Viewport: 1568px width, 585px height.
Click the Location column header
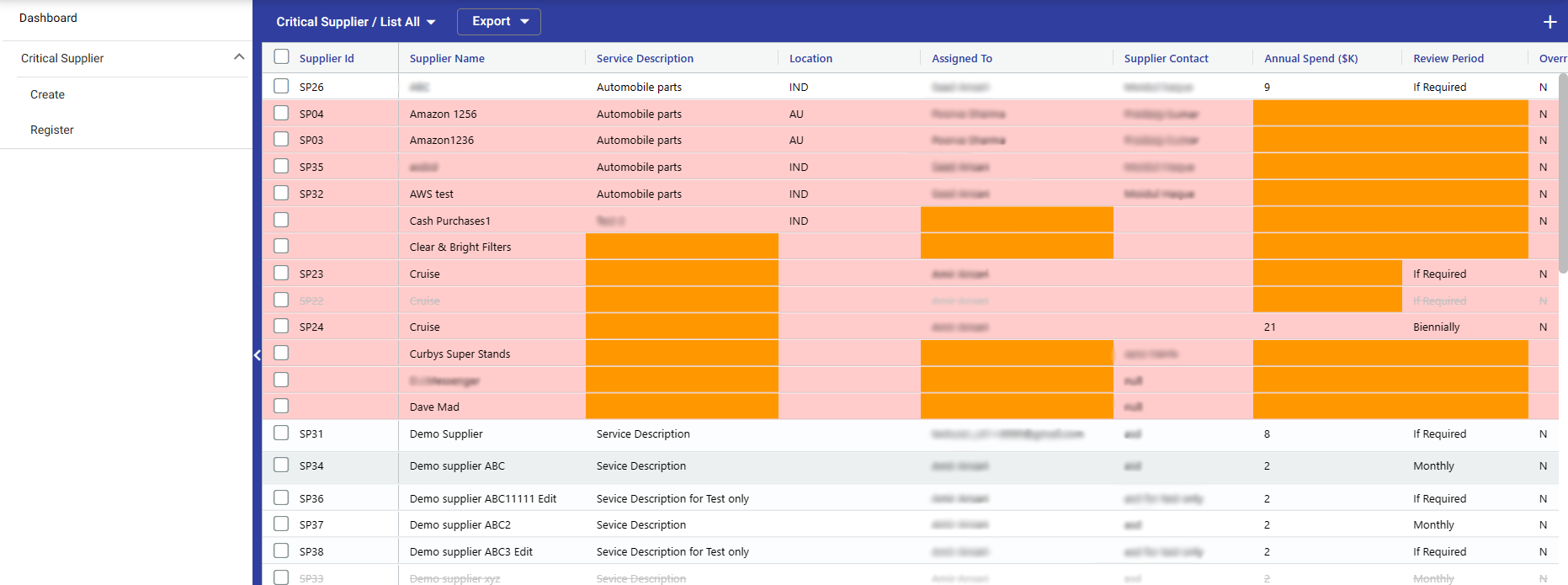(x=811, y=58)
